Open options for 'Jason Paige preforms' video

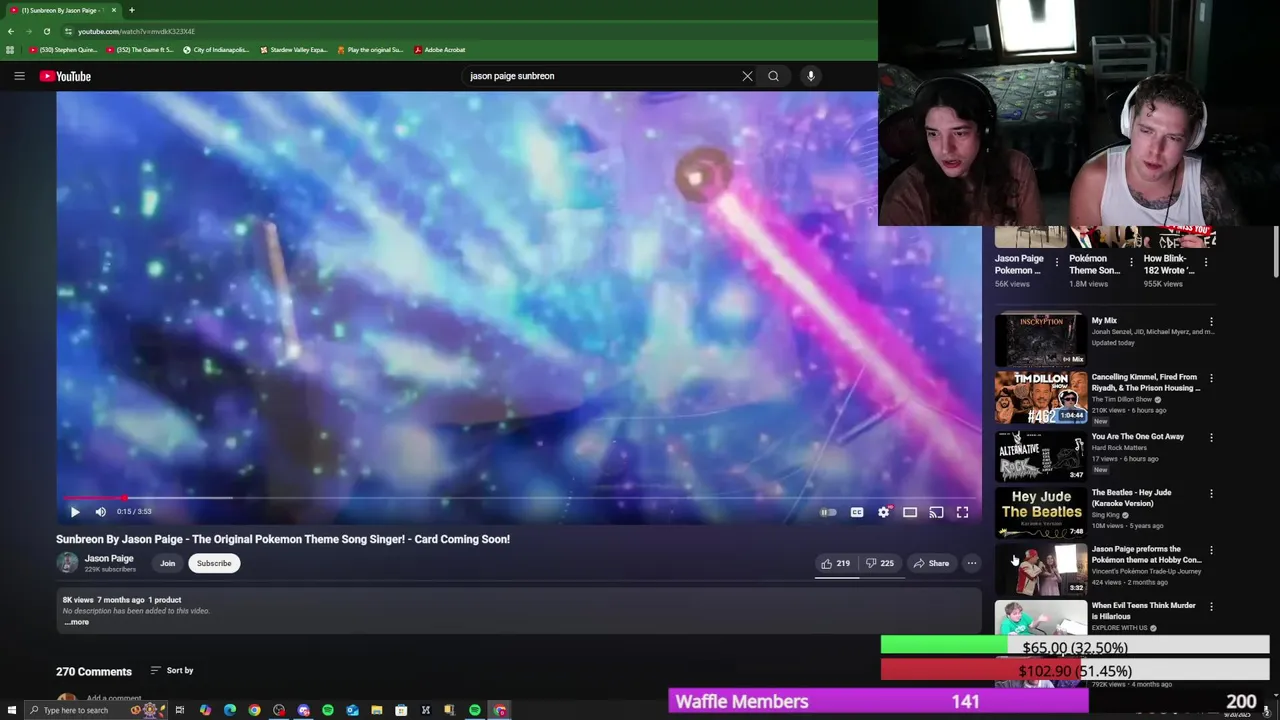coord(1211,550)
